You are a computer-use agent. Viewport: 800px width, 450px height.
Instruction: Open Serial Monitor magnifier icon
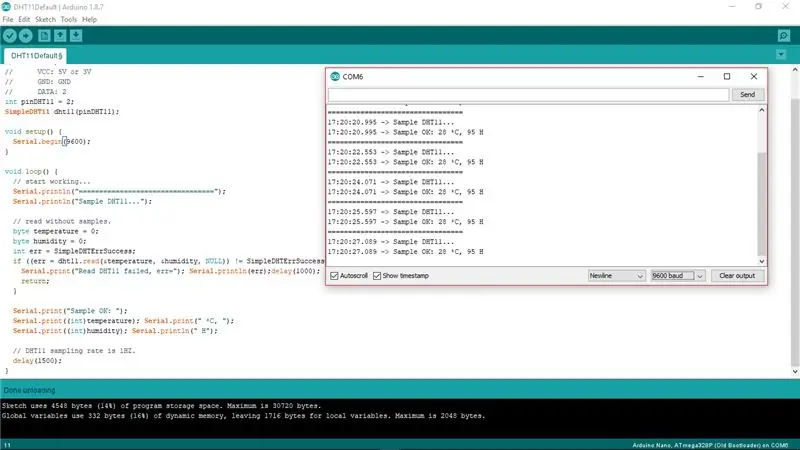coord(784,36)
